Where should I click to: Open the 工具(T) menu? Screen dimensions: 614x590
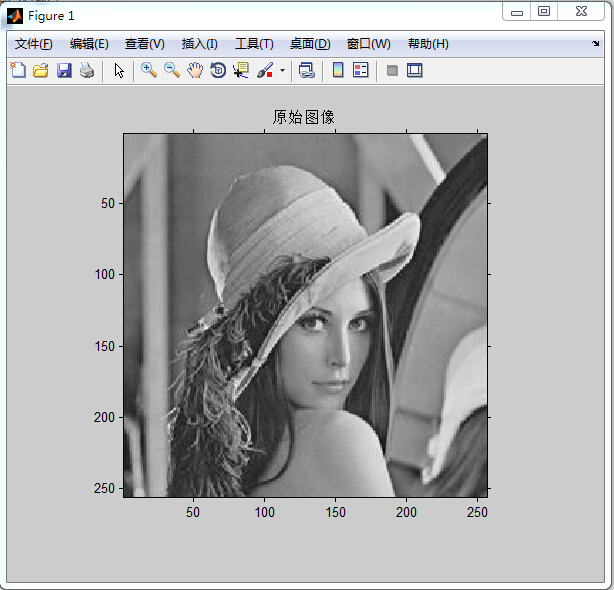[255, 44]
